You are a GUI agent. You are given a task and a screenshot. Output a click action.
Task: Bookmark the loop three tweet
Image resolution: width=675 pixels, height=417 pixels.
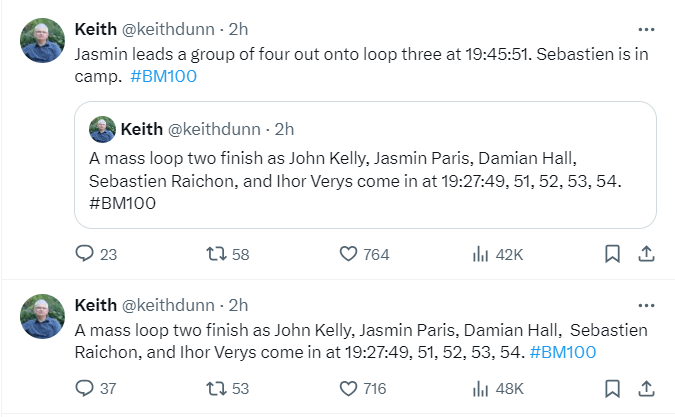[x=612, y=255]
